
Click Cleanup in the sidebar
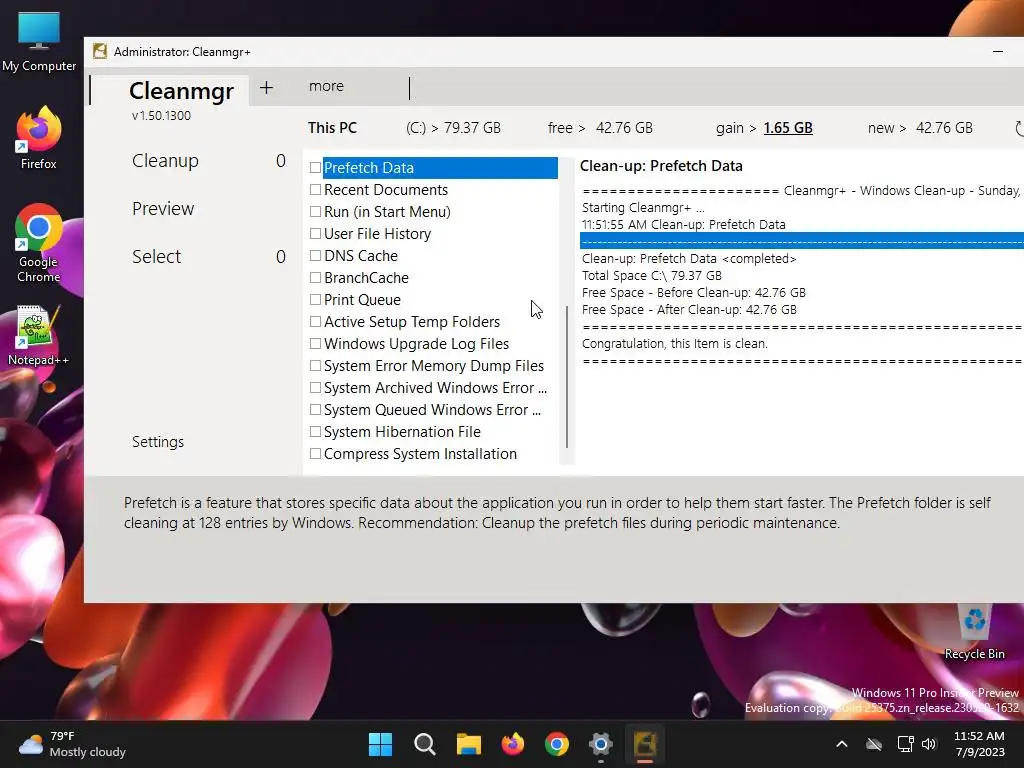click(165, 161)
